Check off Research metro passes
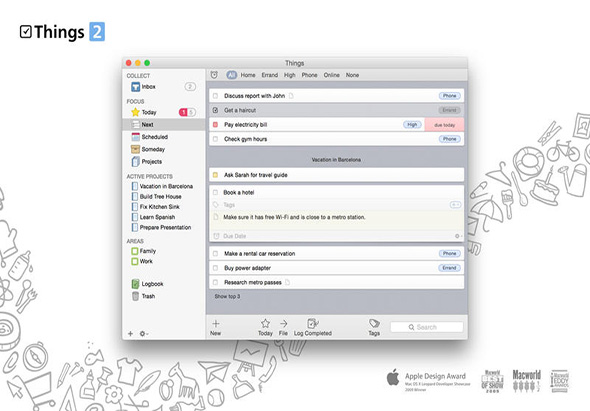590x411 pixels. pos(216,282)
